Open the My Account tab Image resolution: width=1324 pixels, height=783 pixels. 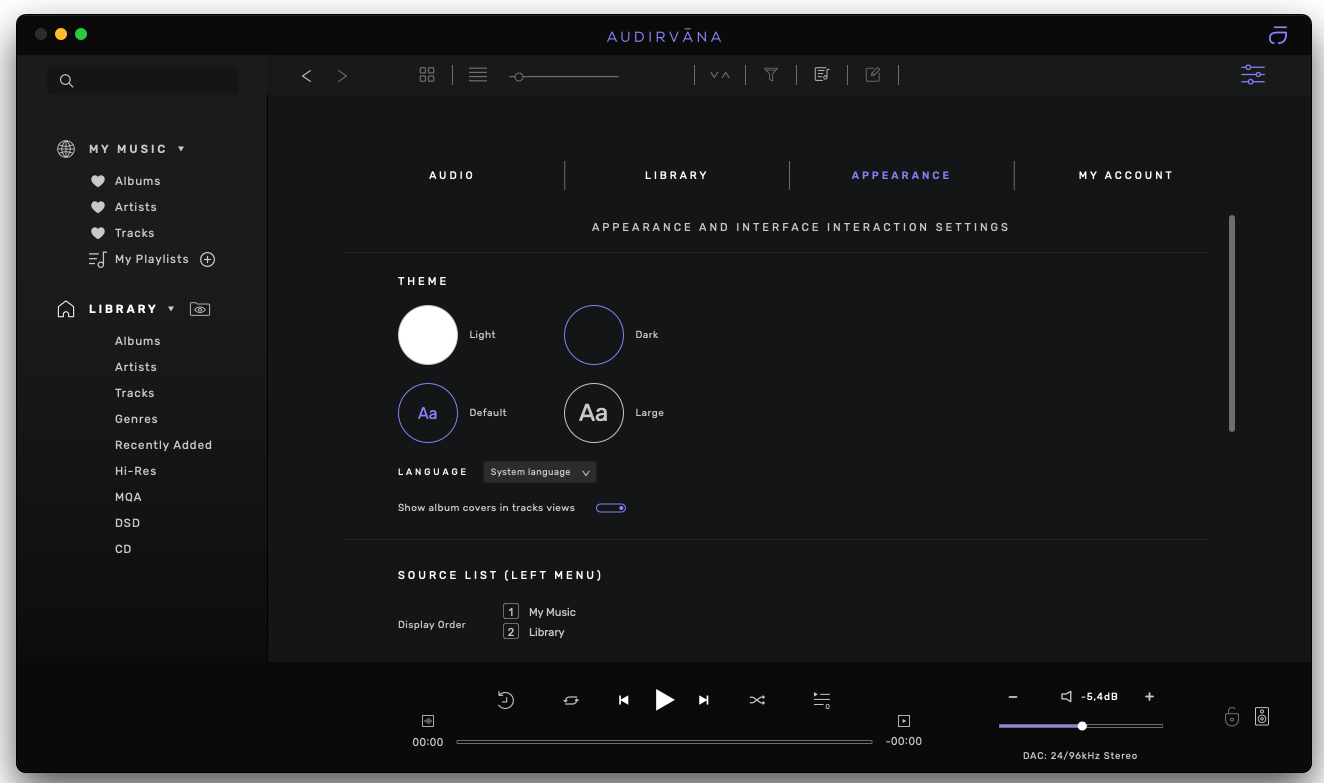pos(1125,175)
